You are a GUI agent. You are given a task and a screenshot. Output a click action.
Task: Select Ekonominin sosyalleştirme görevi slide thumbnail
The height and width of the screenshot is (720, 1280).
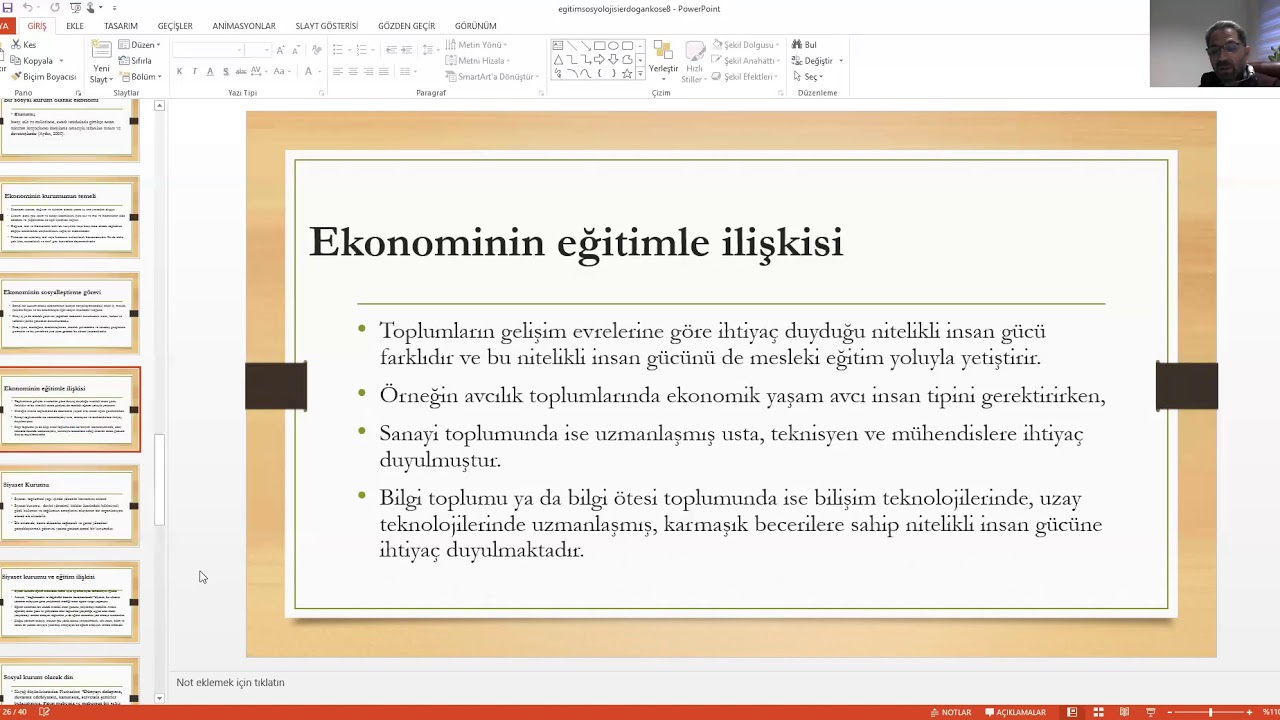(x=70, y=313)
